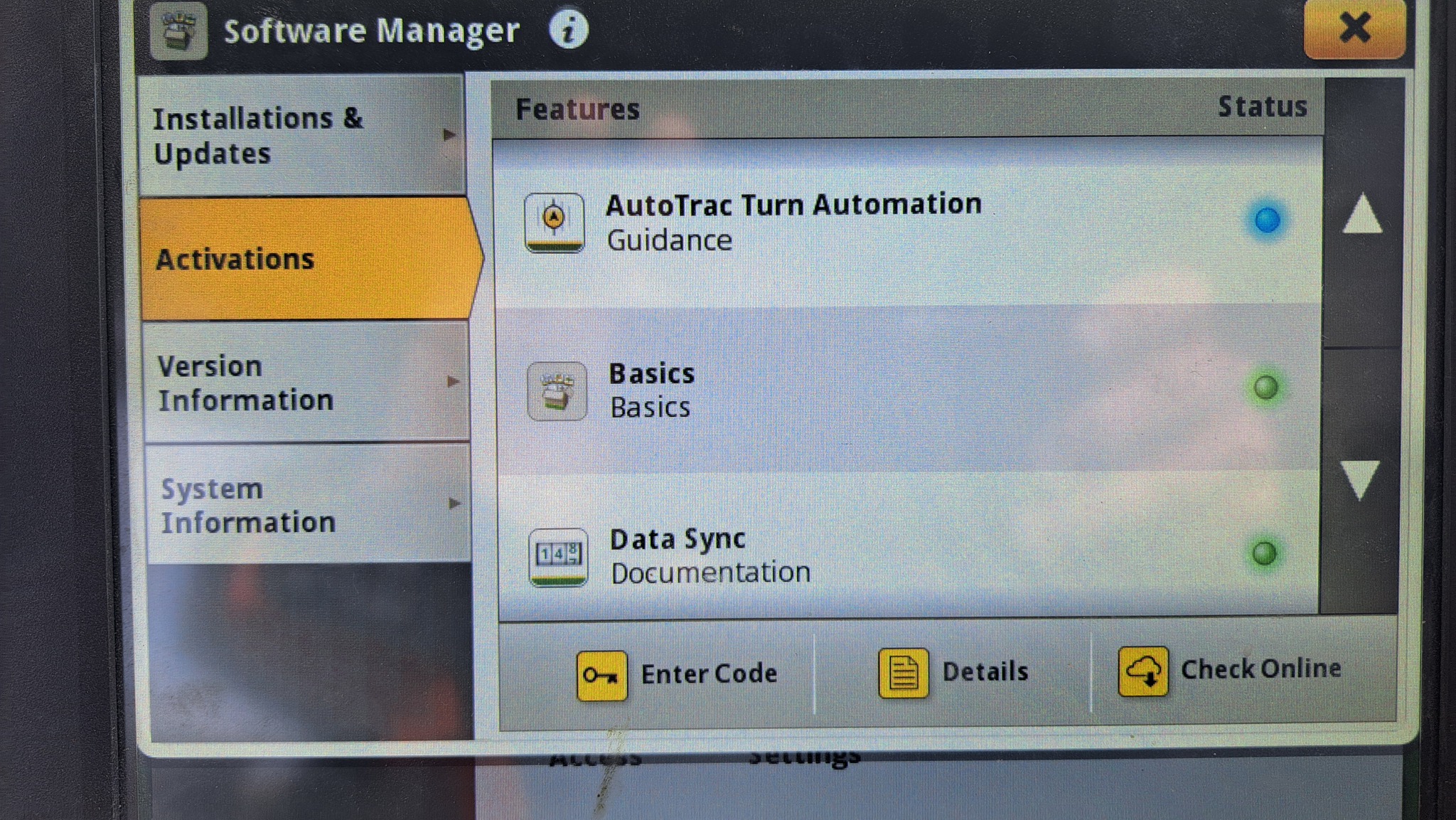1456x820 pixels.
Task: Click the Enter Code key icon
Action: click(x=601, y=676)
